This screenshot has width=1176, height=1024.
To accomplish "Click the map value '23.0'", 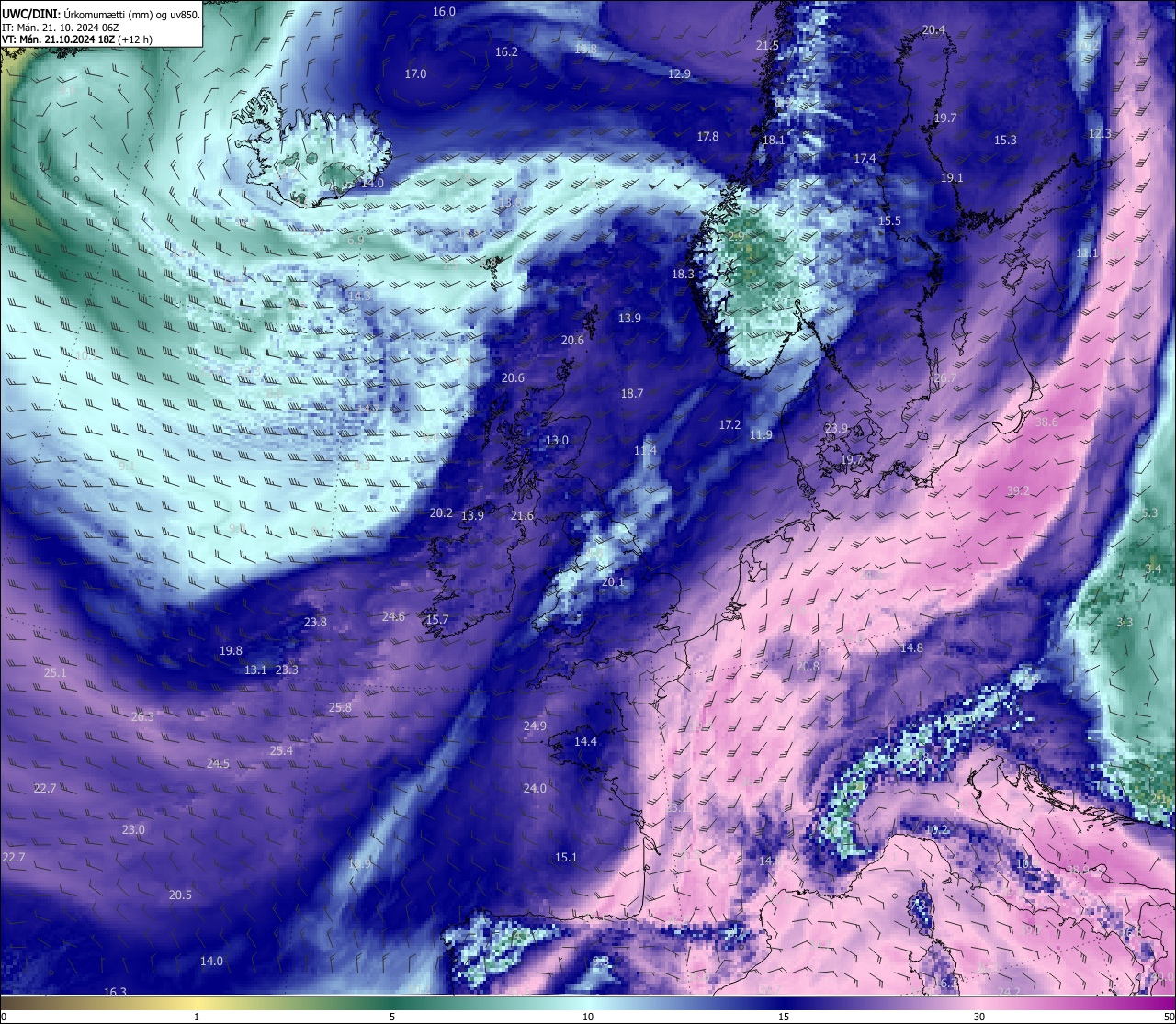I will [x=133, y=829].
